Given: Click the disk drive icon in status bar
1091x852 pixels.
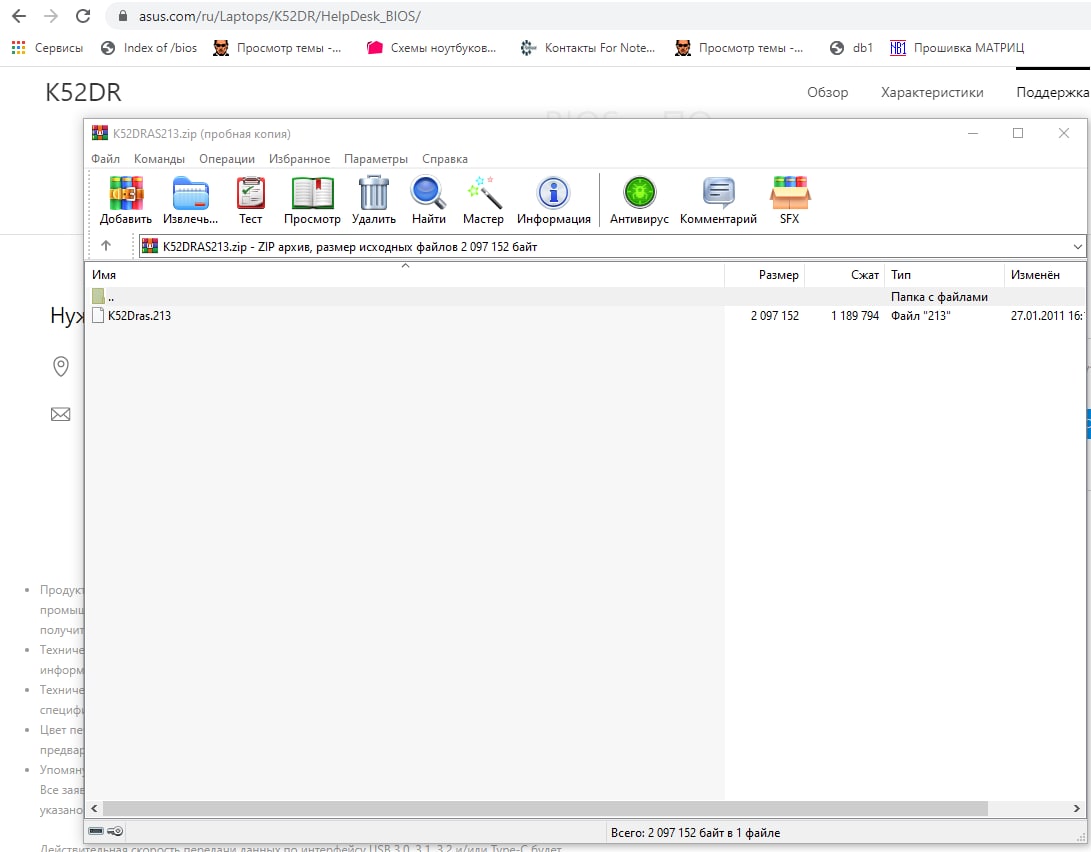Looking at the screenshot, I should pyautogui.click(x=97, y=831).
